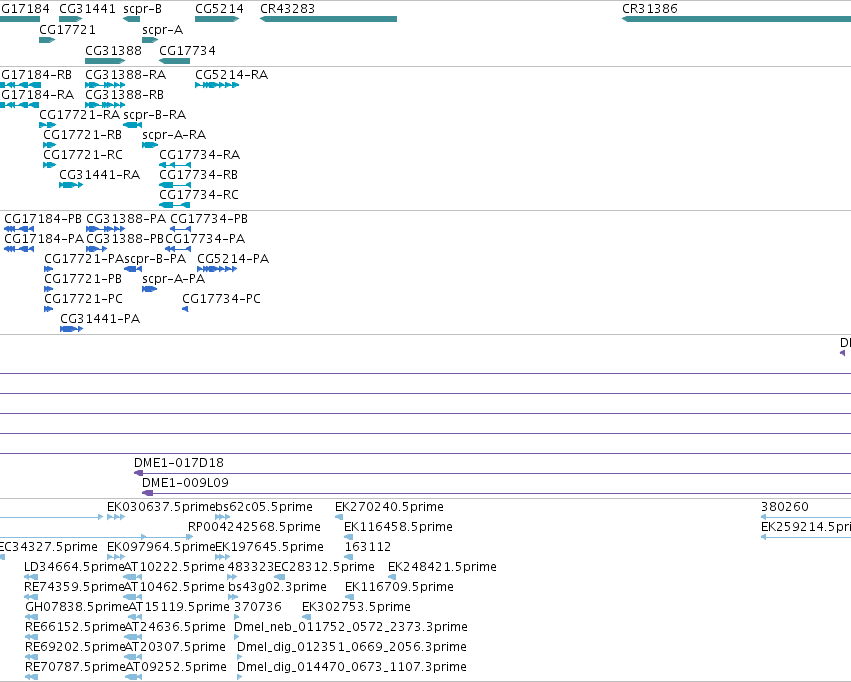
Task: Click the CG17184-PA protein label
Action: [44, 239]
